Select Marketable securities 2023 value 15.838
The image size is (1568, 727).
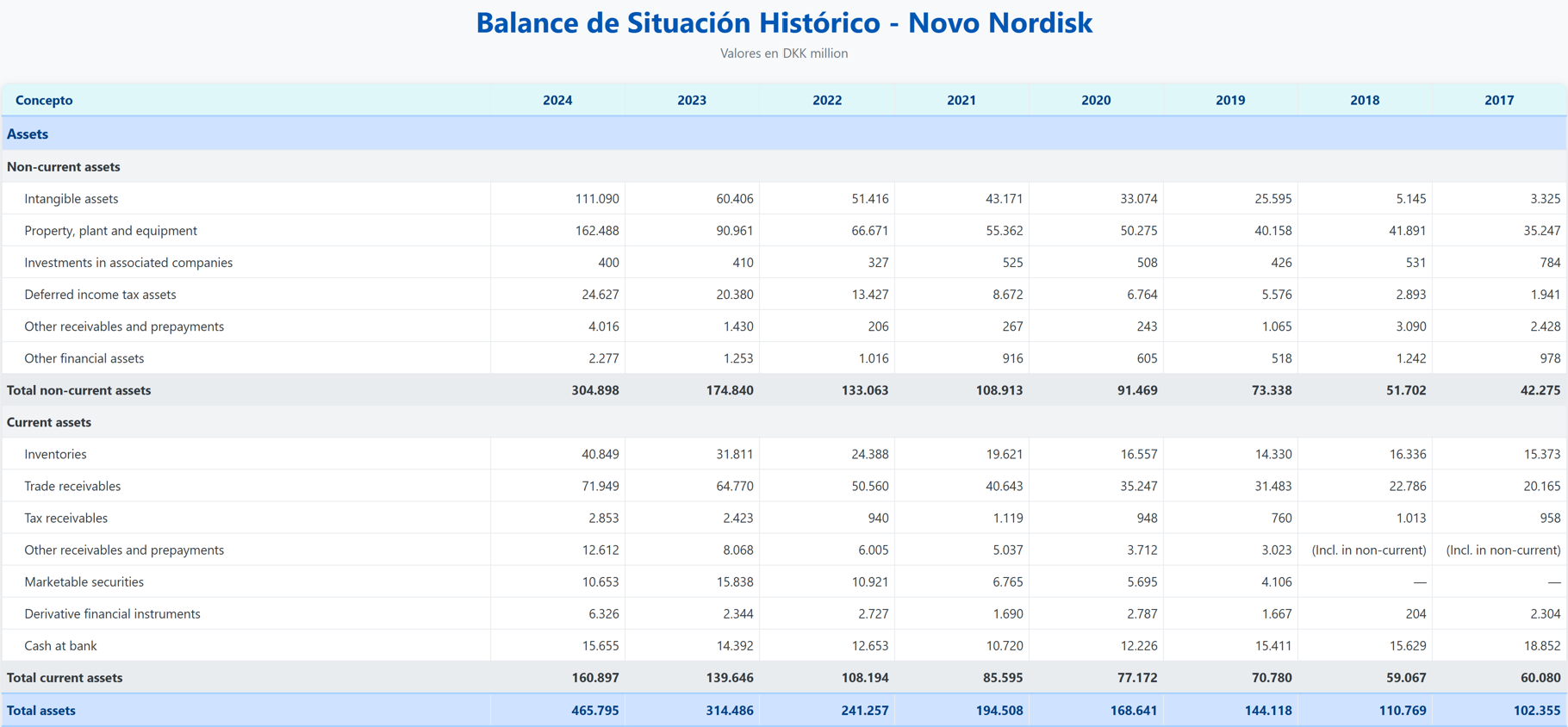tap(735, 581)
